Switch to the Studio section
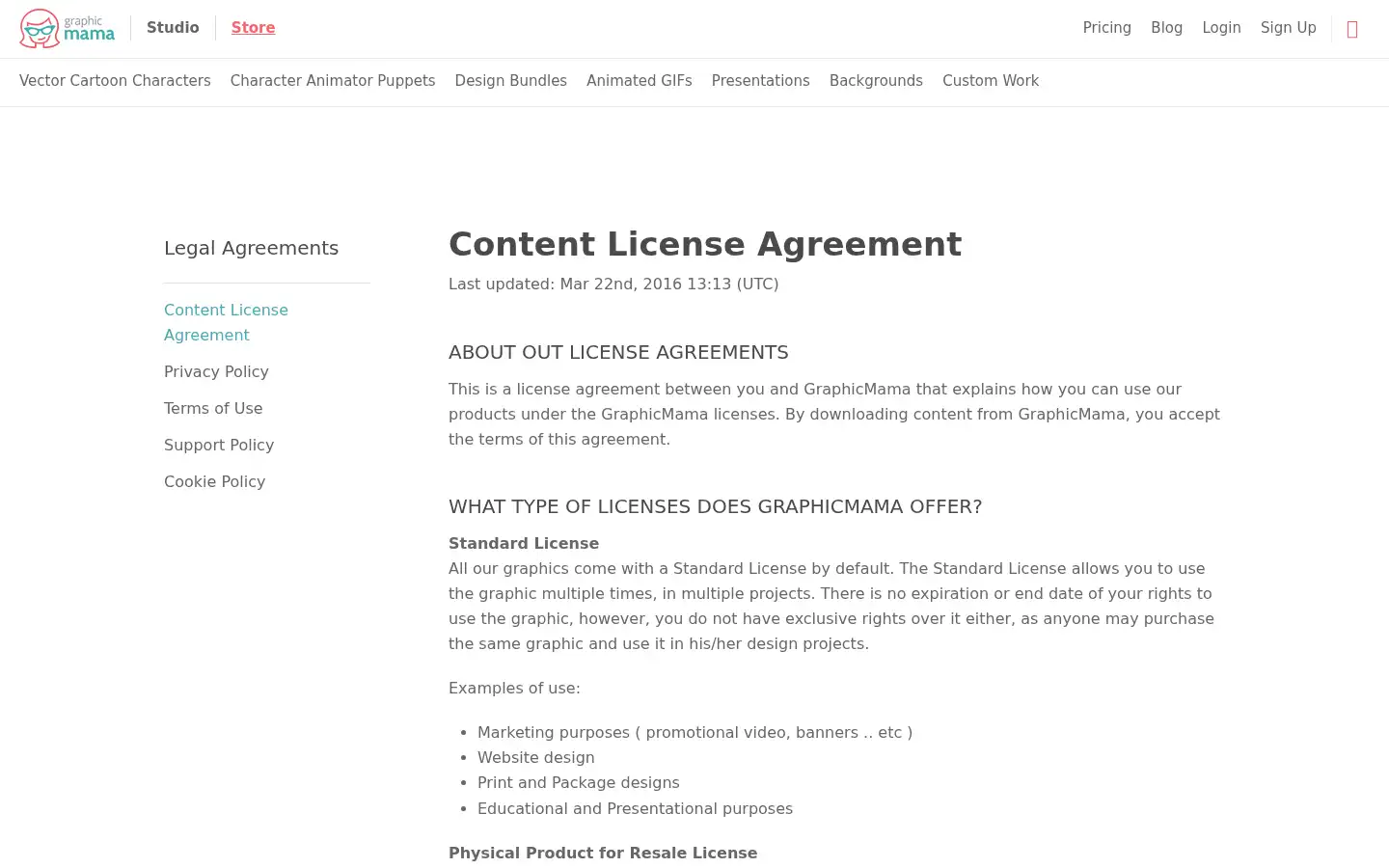Viewport: 1389px width, 868px height. (173, 28)
